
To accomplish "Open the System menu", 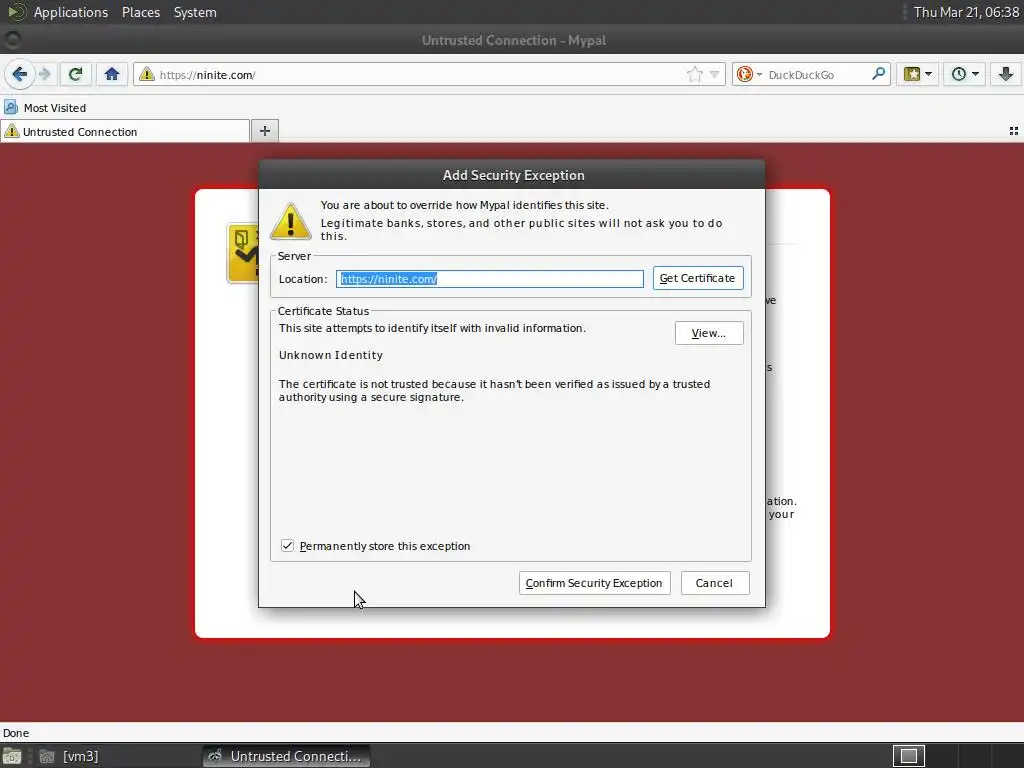I will (x=195, y=12).
